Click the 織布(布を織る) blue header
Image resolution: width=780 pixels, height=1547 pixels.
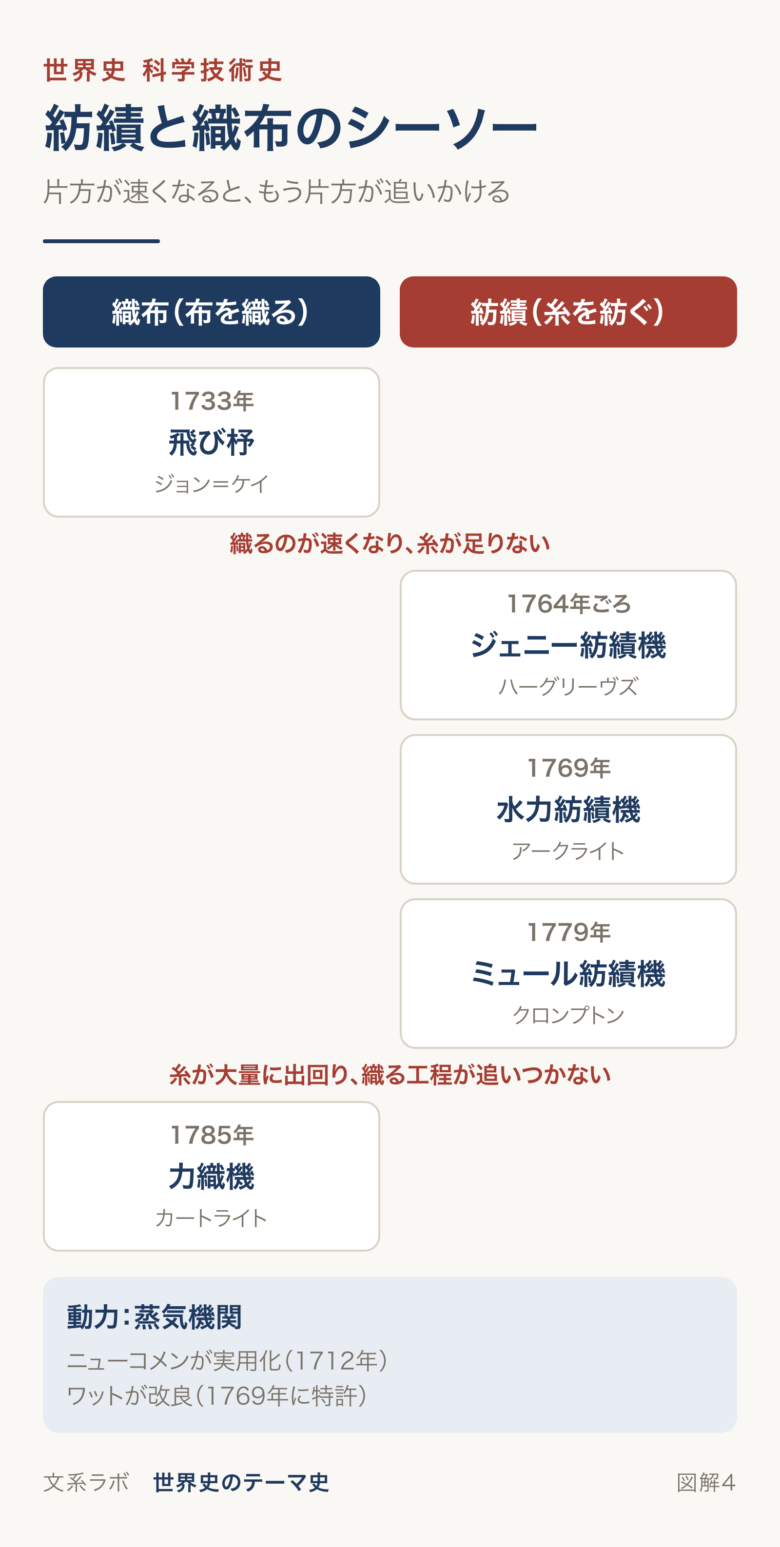pos(211,312)
